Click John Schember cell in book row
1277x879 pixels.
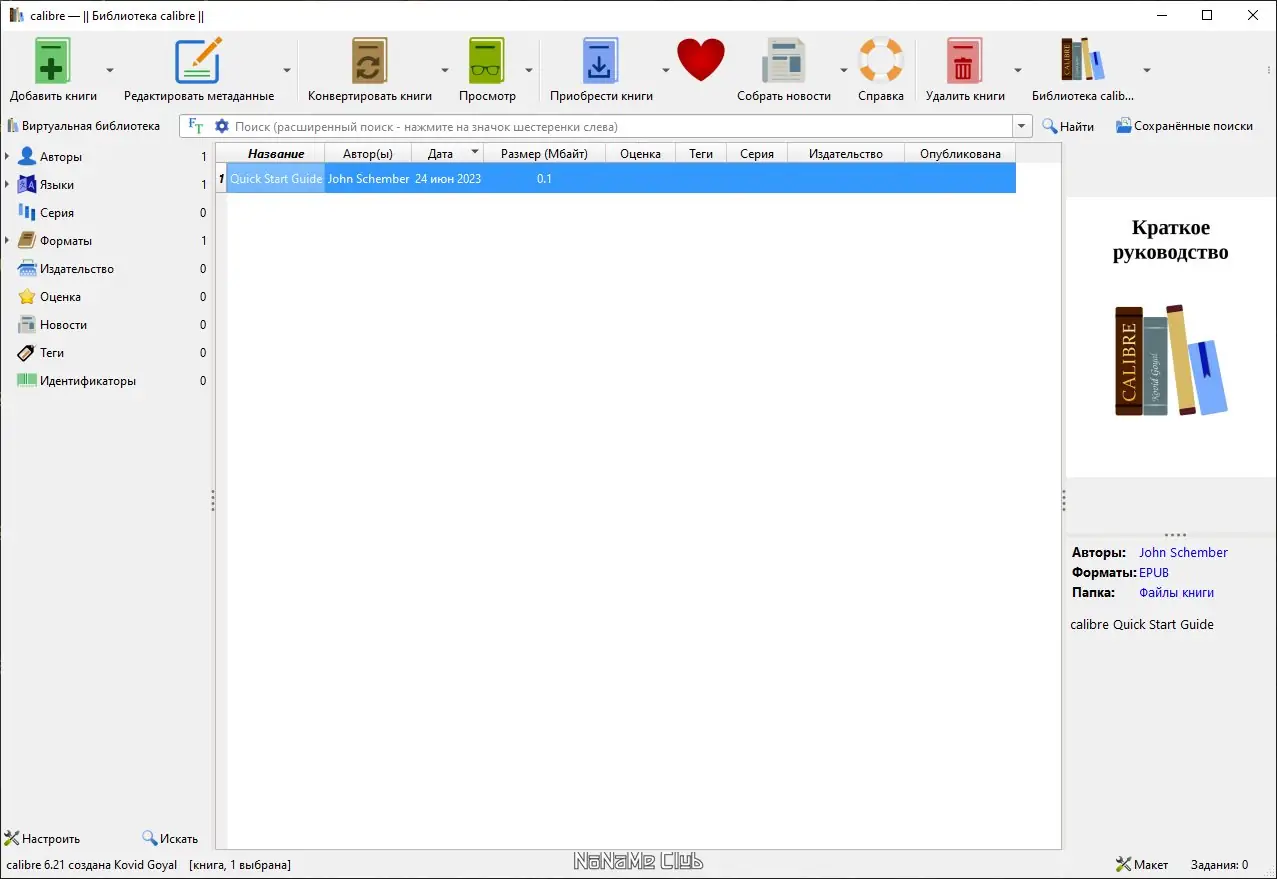click(x=368, y=178)
